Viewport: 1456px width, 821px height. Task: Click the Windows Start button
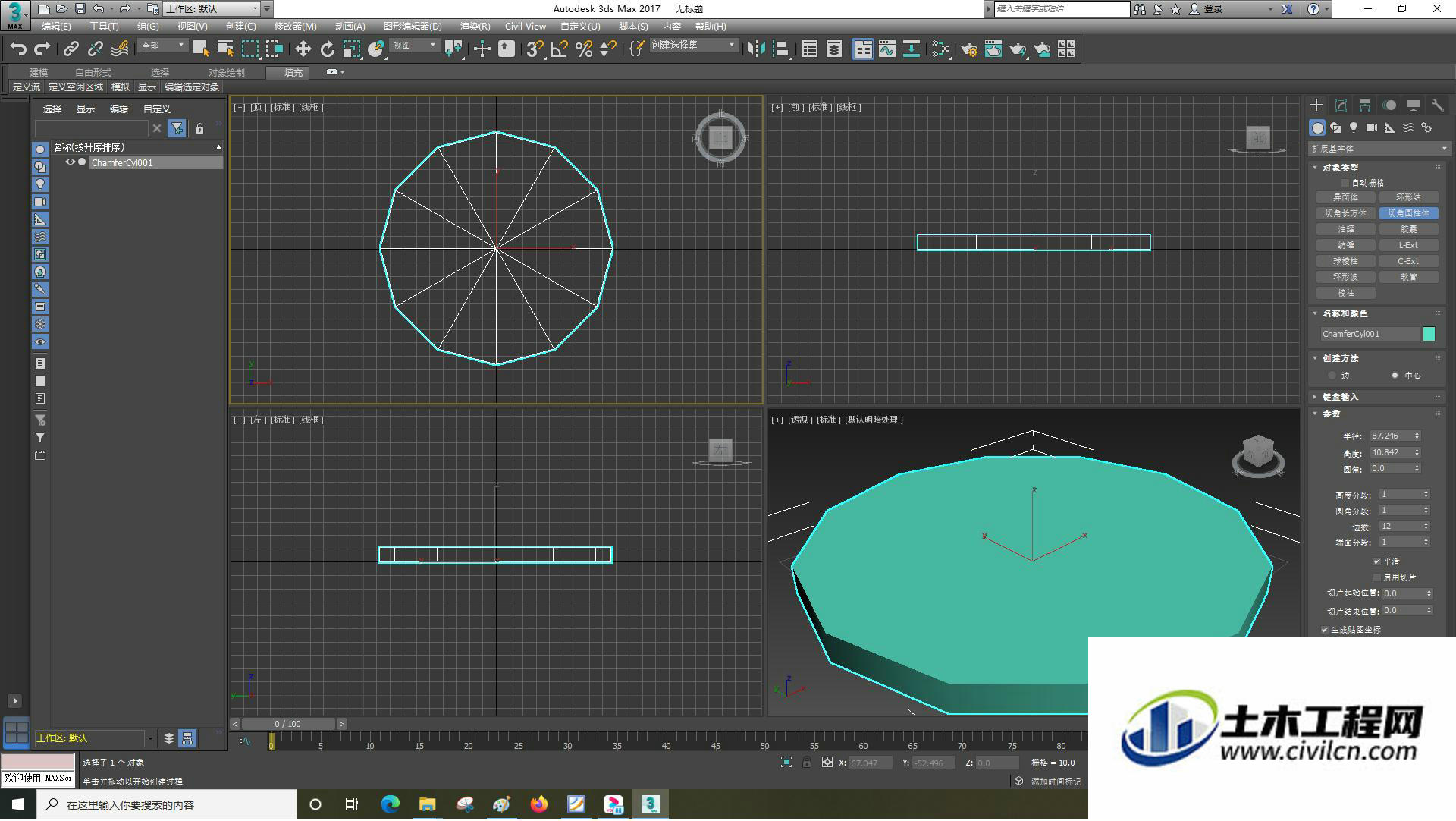pos(18,804)
